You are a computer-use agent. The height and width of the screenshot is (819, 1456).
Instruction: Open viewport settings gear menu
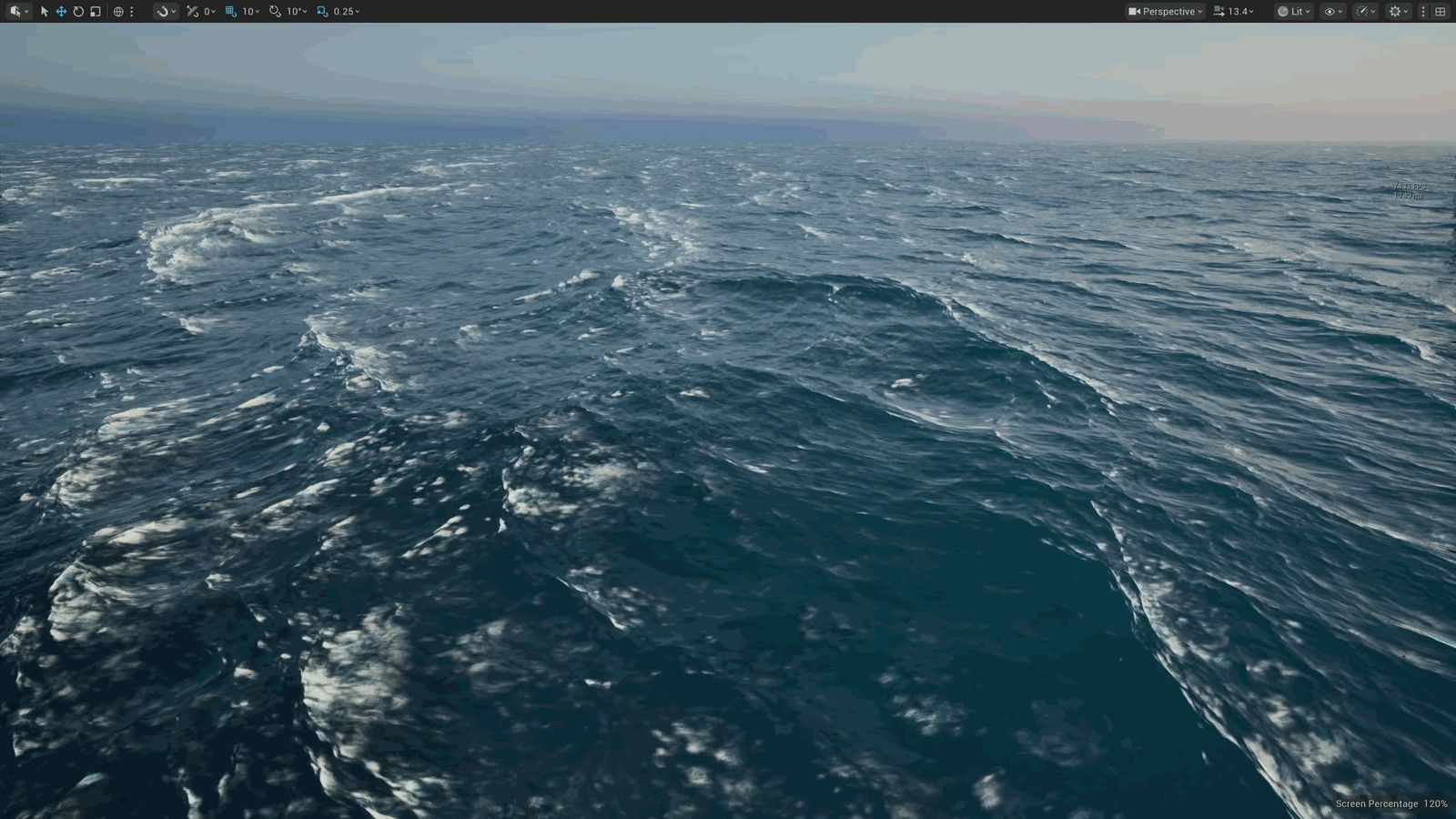click(1399, 12)
